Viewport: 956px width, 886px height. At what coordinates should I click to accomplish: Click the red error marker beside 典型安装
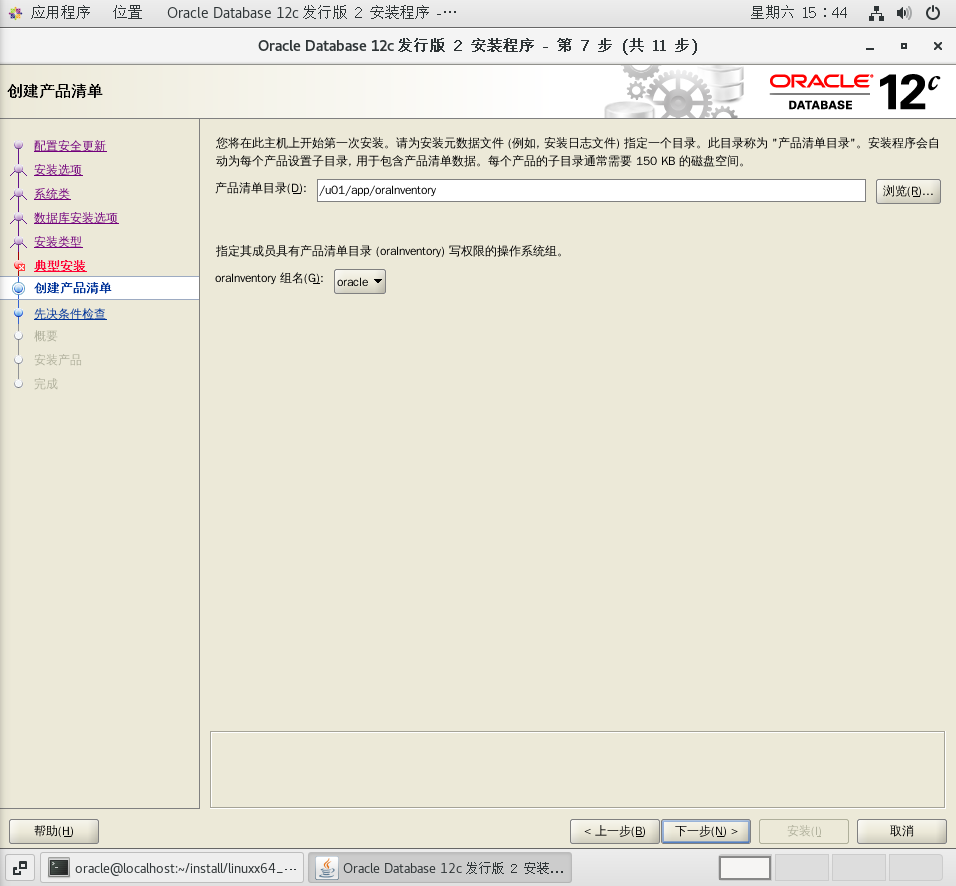[x=20, y=266]
